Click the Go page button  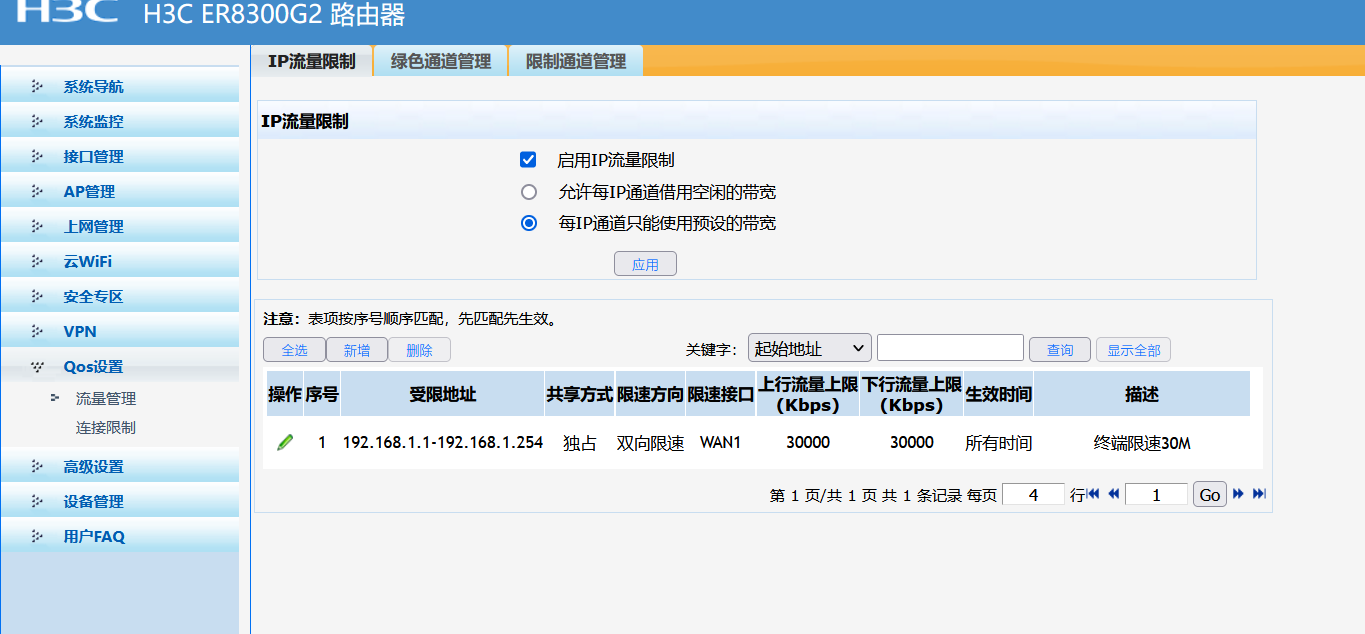point(1210,494)
